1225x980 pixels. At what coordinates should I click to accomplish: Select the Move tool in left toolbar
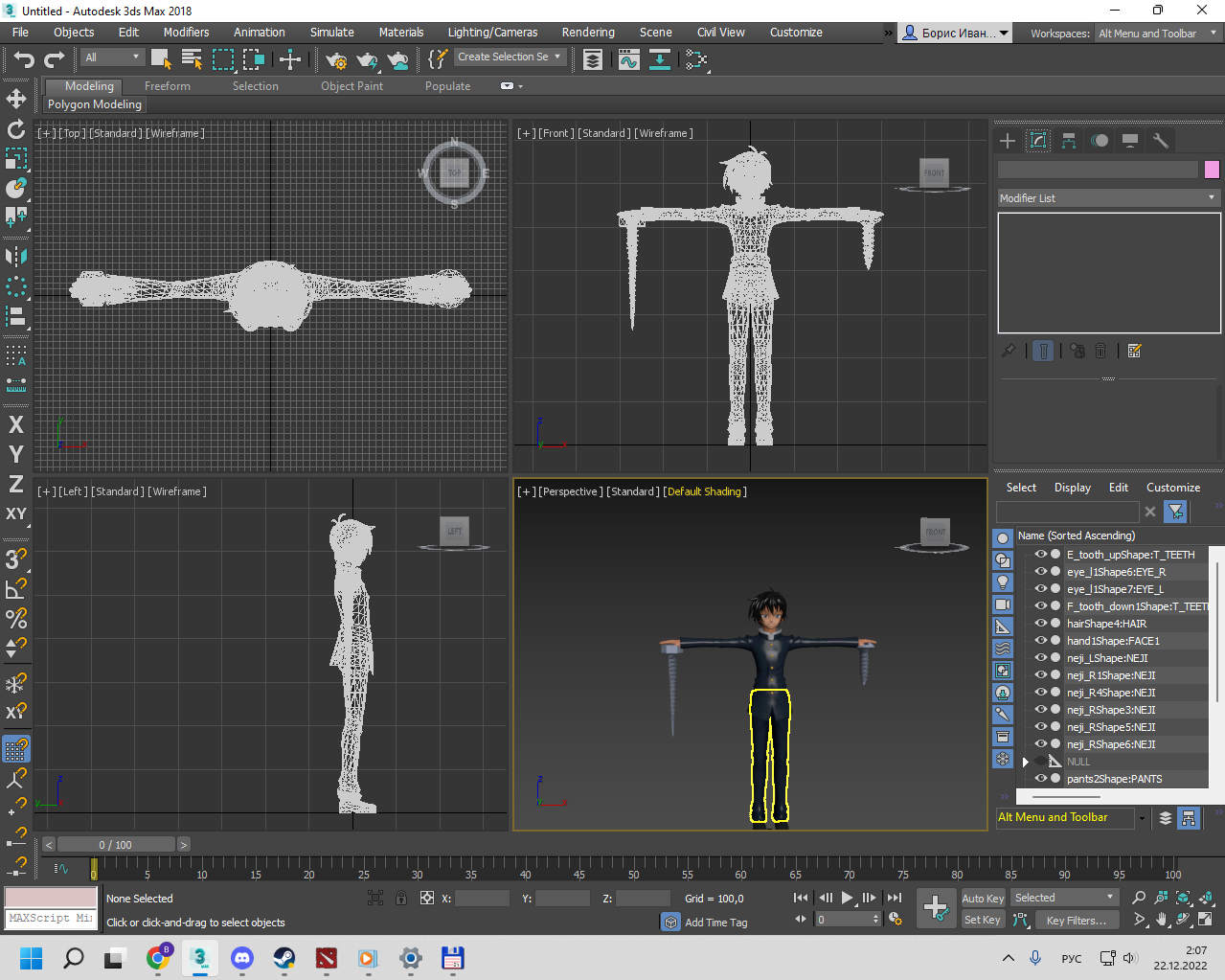[16, 99]
